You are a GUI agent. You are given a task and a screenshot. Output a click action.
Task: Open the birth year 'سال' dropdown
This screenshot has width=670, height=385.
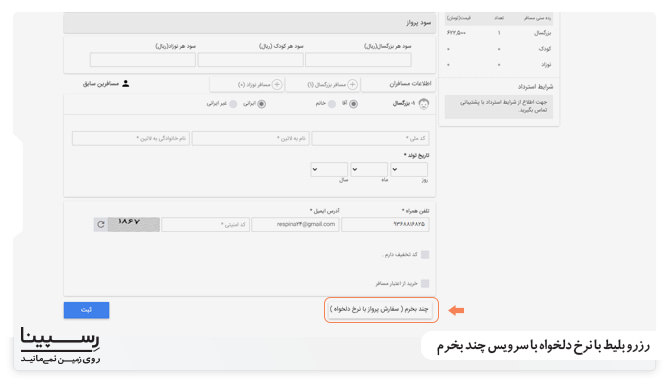coord(329,169)
